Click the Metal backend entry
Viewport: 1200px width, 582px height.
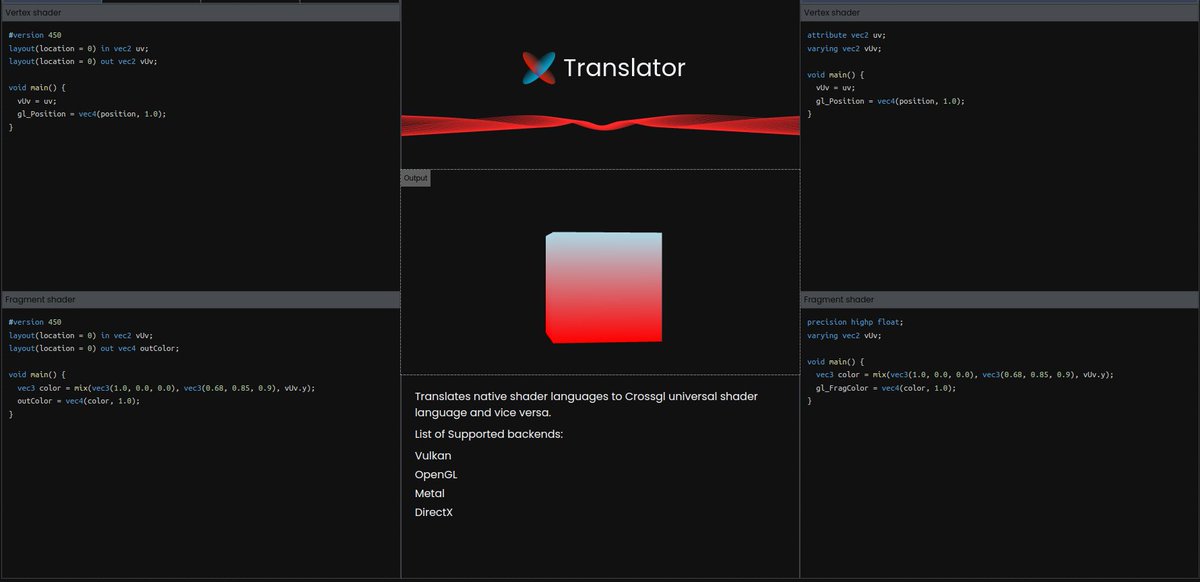click(x=430, y=493)
